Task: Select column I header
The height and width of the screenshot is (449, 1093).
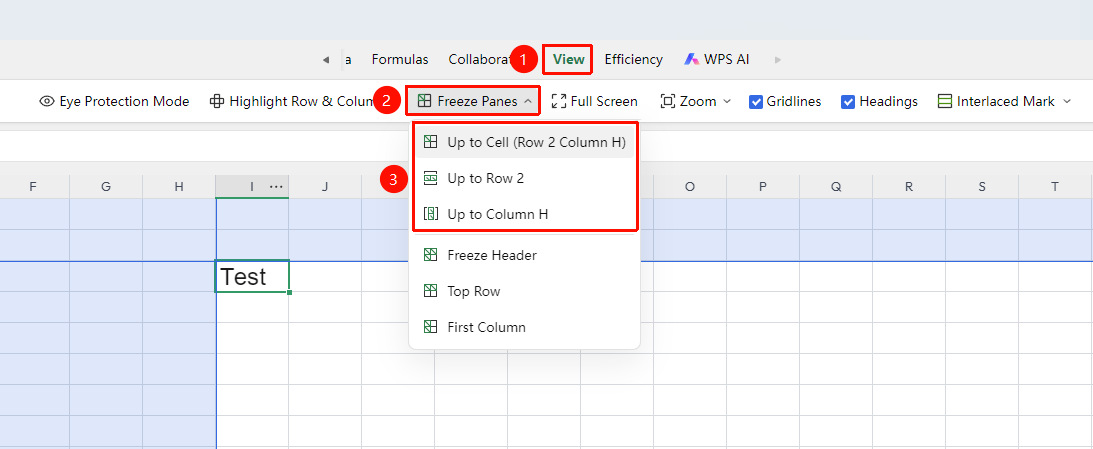Action: [x=252, y=187]
